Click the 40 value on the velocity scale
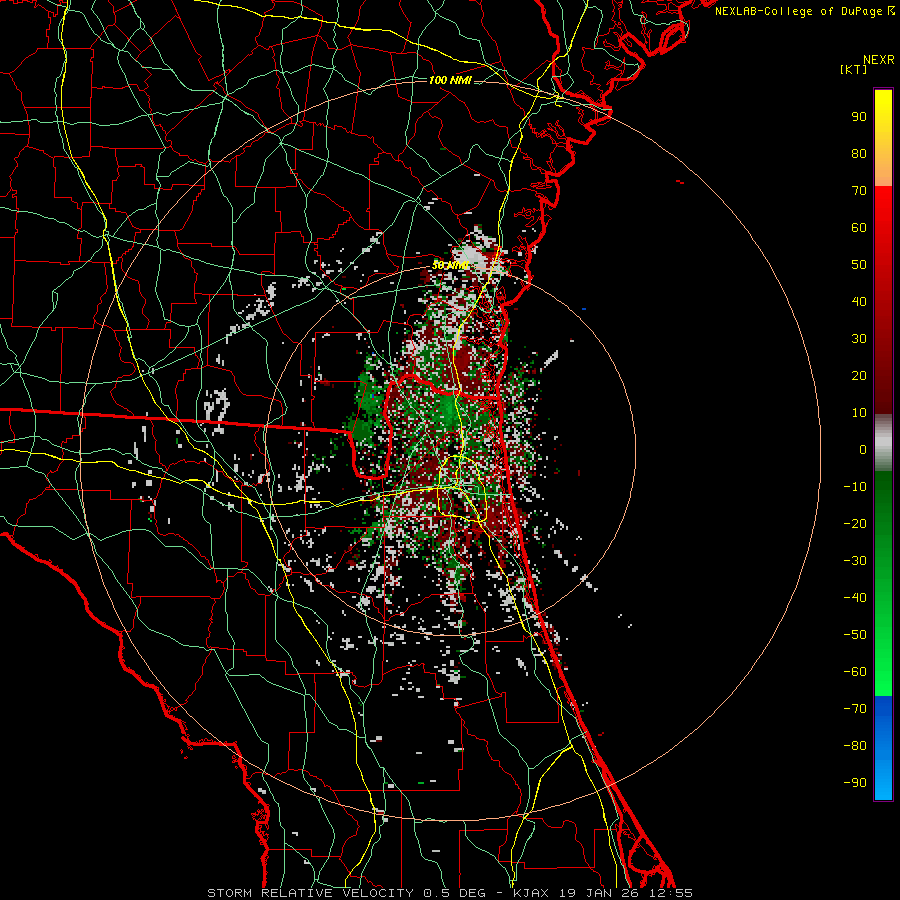Screen dimensions: 900x900 859,302
